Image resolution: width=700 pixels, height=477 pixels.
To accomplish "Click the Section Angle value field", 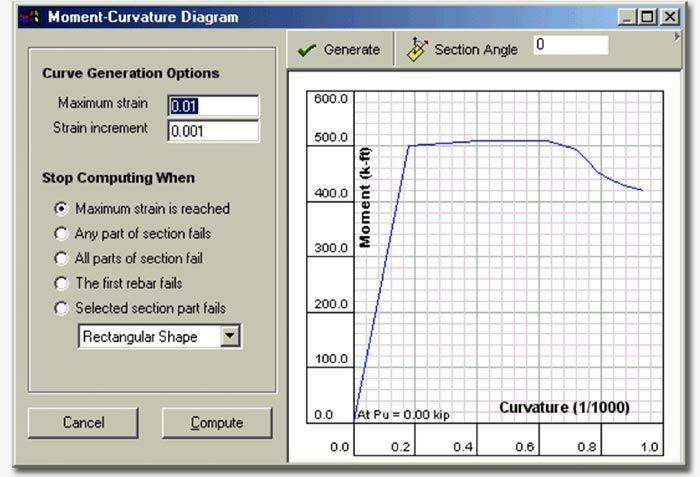I will coord(570,45).
